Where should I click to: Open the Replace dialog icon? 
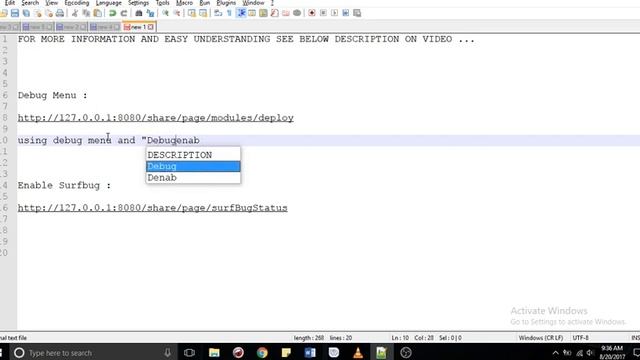click(x=150, y=13)
